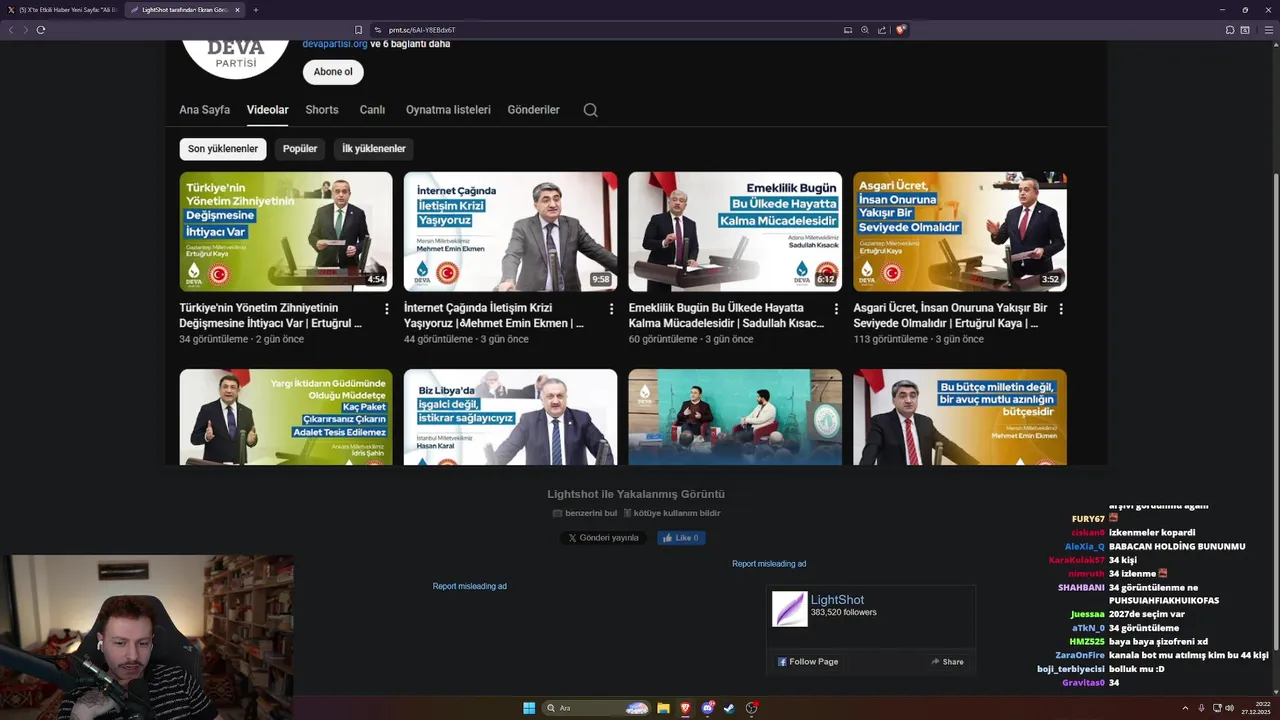Open the Emeklilik Bugün Bu Ülkede video title
The height and width of the screenshot is (720, 1280).
[726, 316]
